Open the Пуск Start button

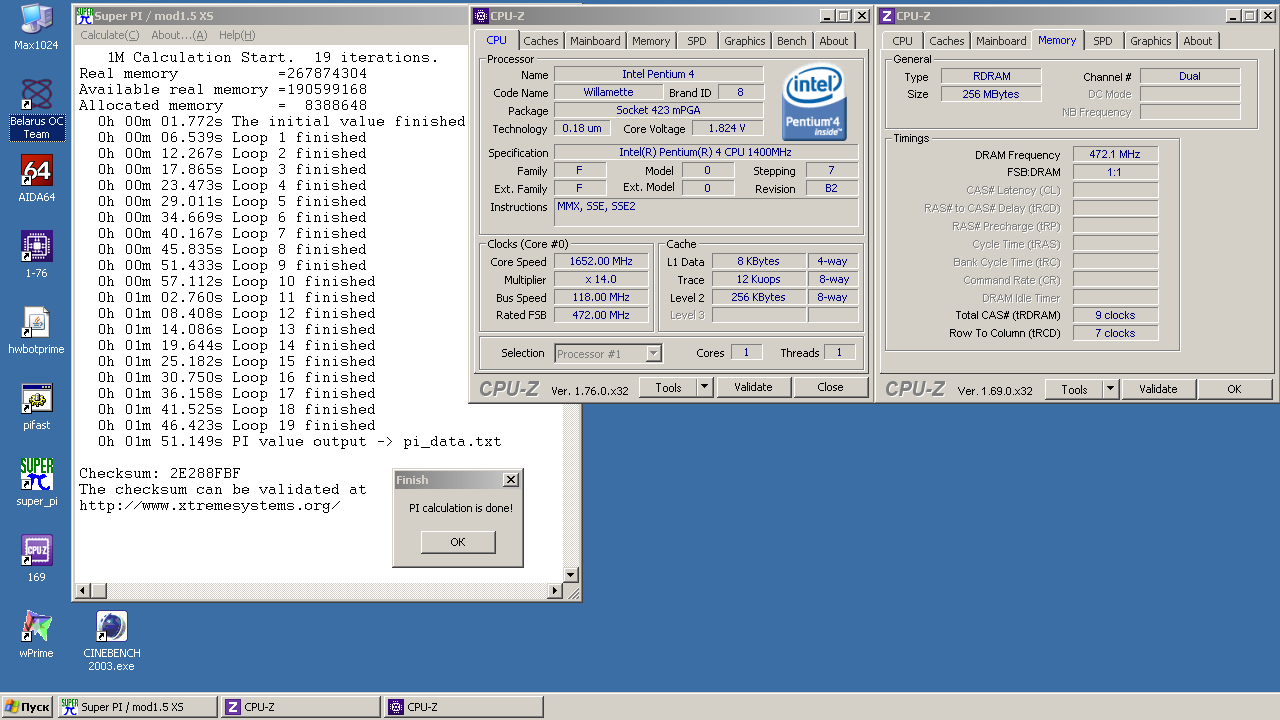(27, 707)
